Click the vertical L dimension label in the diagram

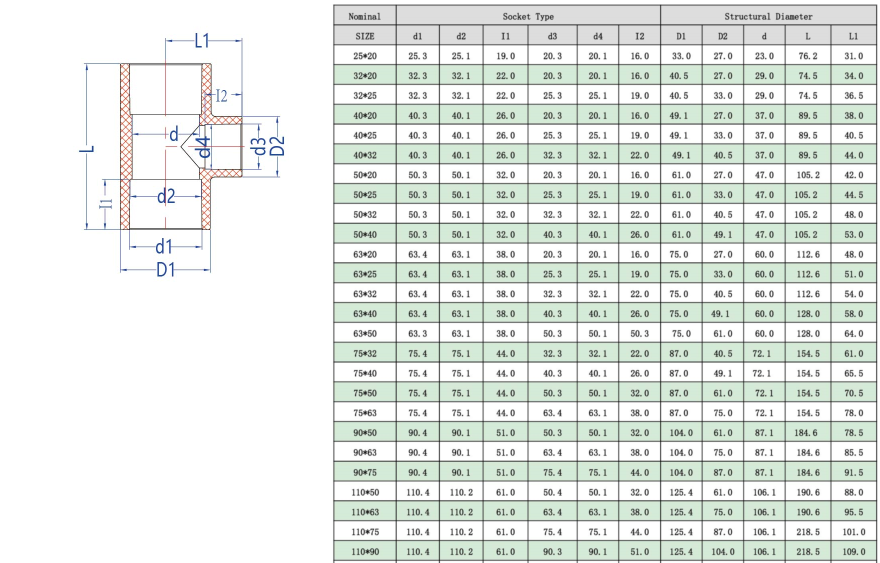[x=88, y=148]
